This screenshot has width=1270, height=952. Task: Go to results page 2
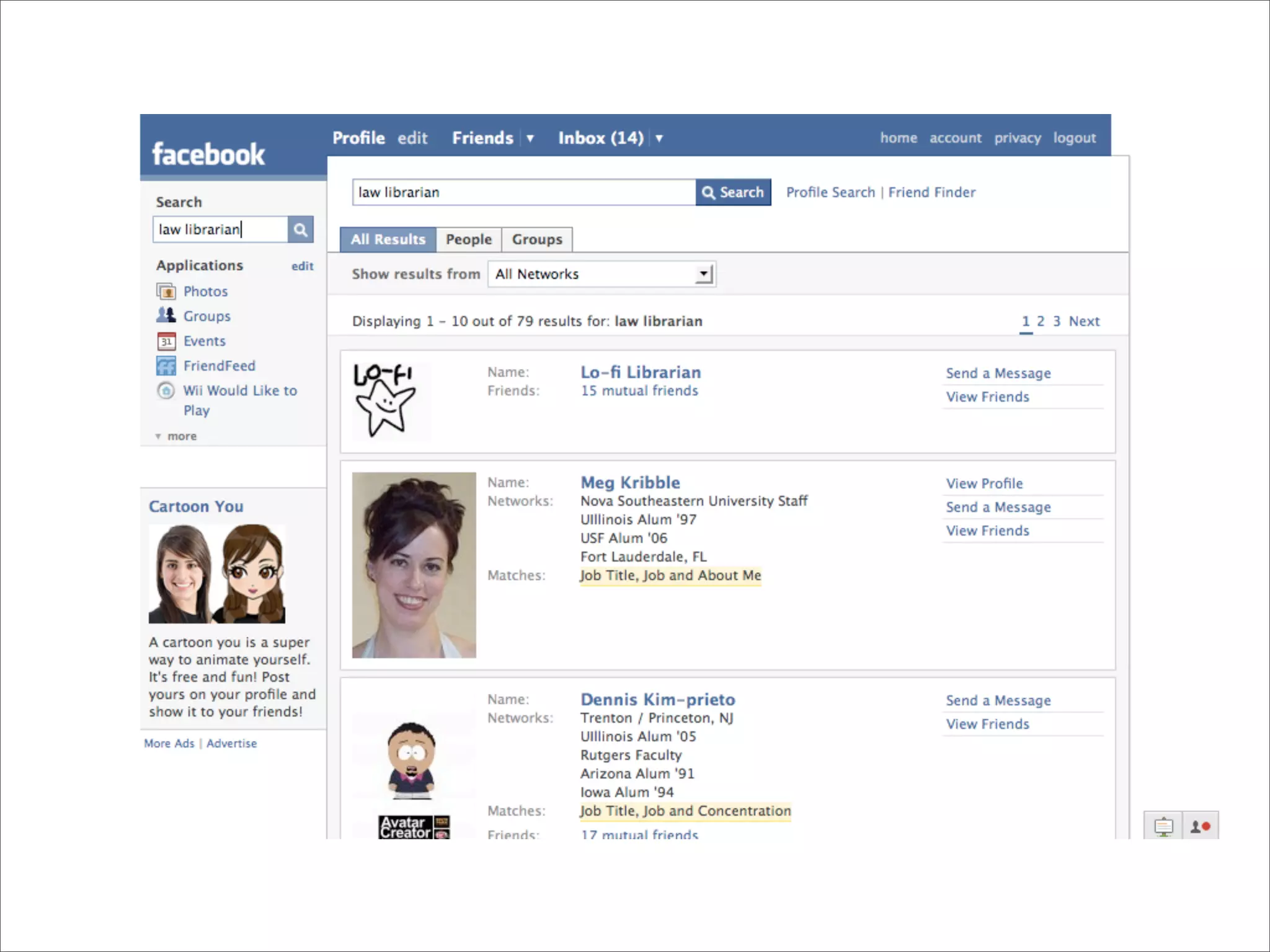pyautogui.click(x=1041, y=321)
